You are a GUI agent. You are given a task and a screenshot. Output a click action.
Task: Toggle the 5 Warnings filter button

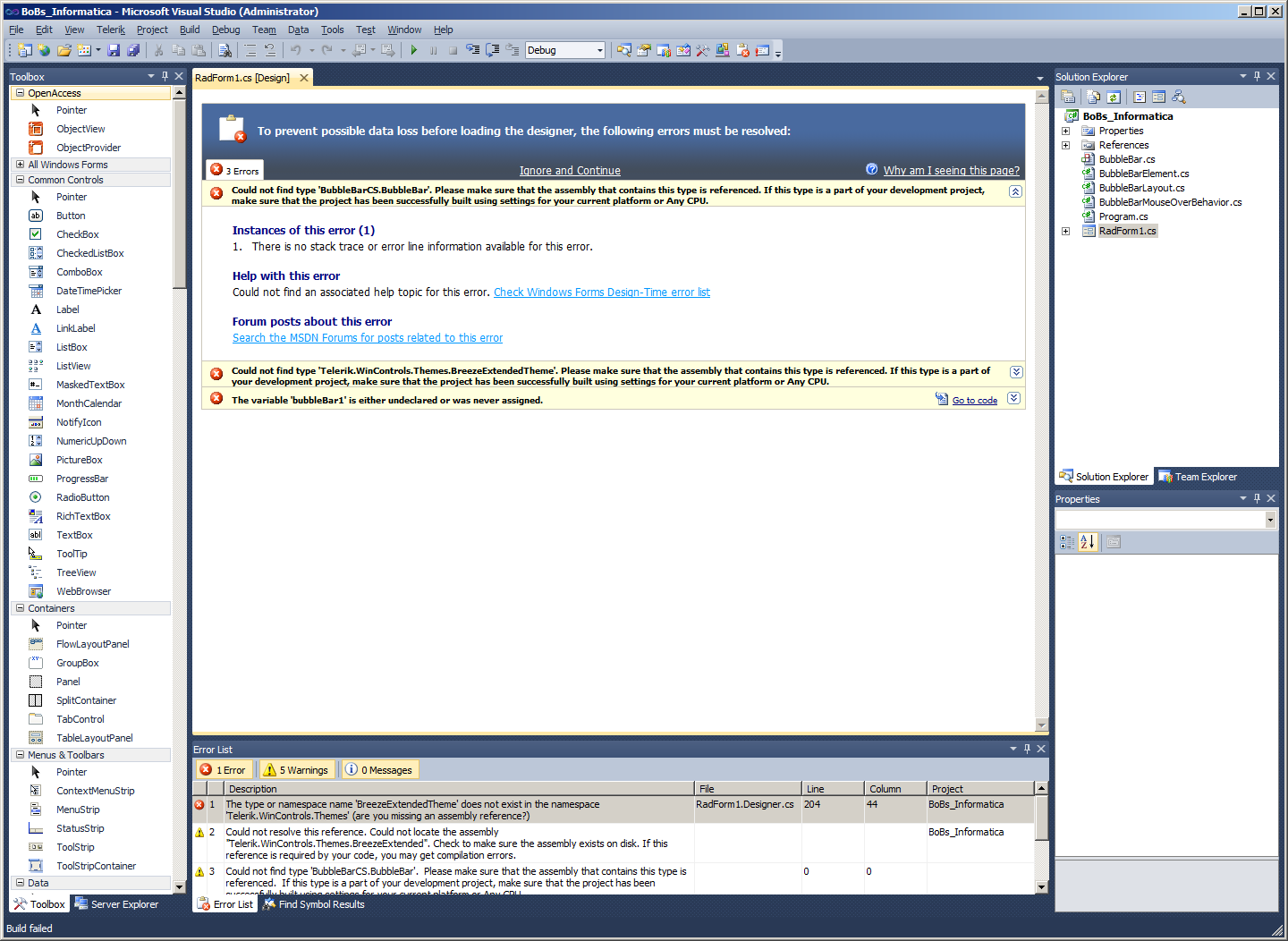click(297, 770)
